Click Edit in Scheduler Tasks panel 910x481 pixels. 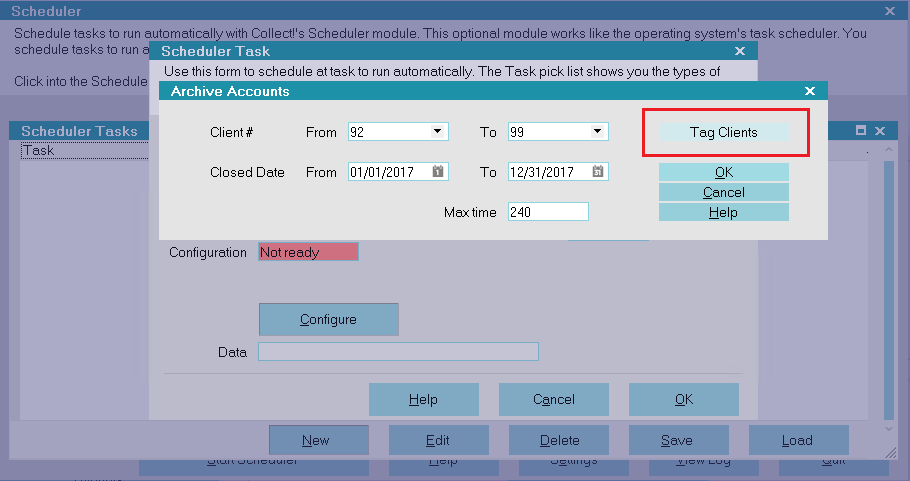click(x=439, y=440)
